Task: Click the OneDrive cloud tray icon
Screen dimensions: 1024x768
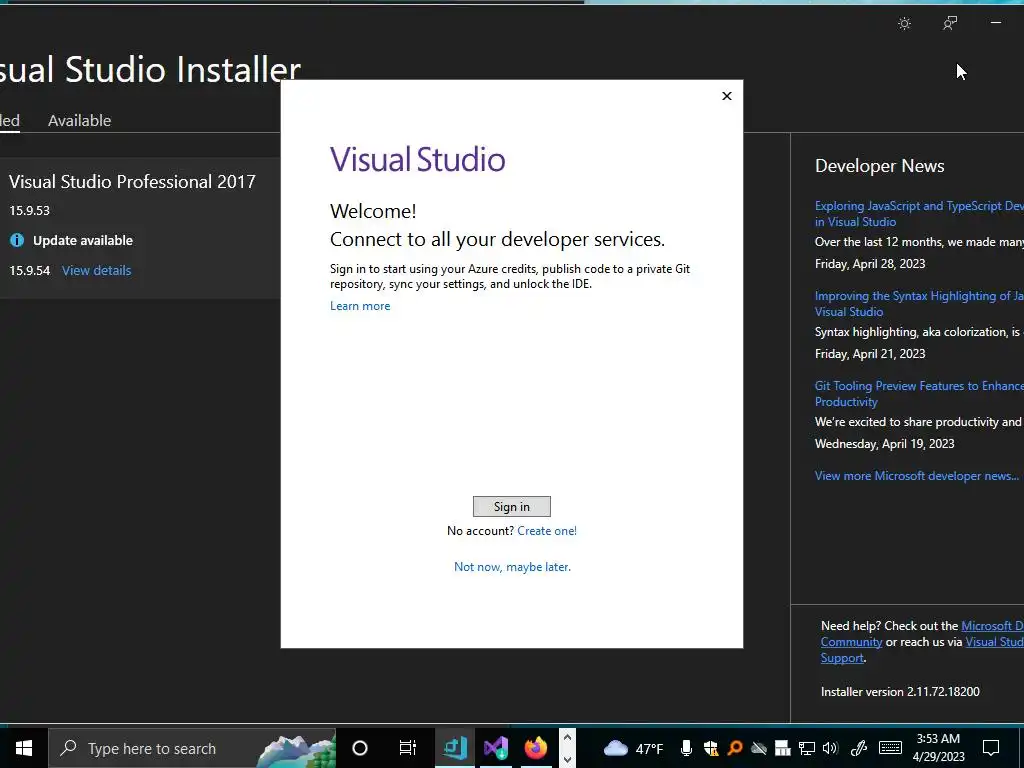Action: (758, 748)
